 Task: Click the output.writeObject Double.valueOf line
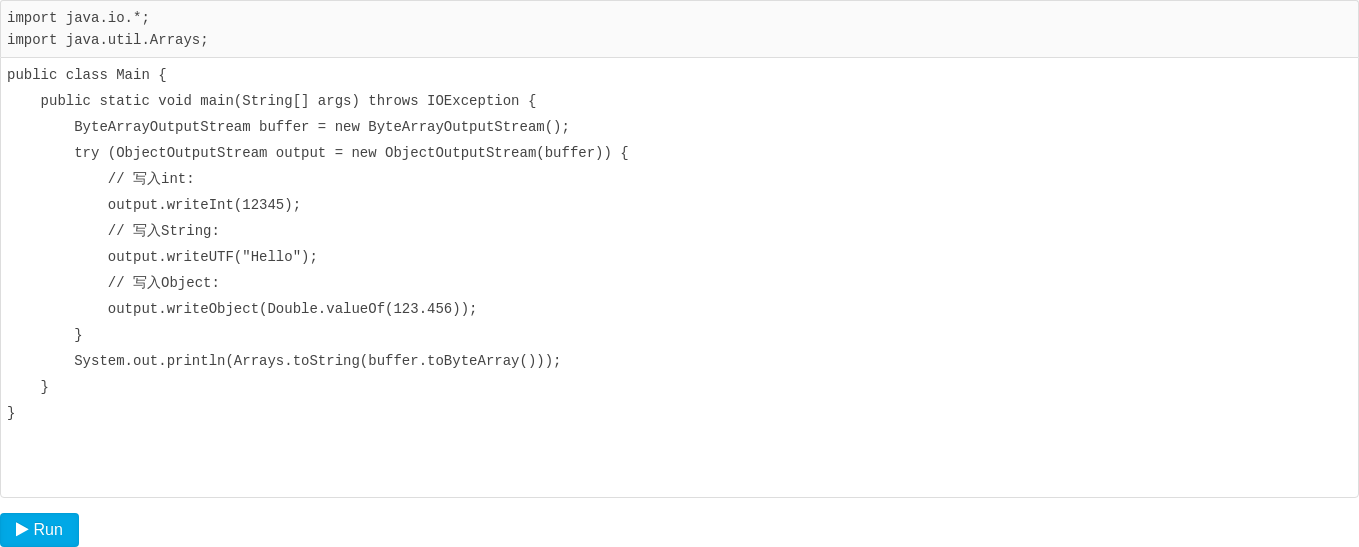(293, 309)
